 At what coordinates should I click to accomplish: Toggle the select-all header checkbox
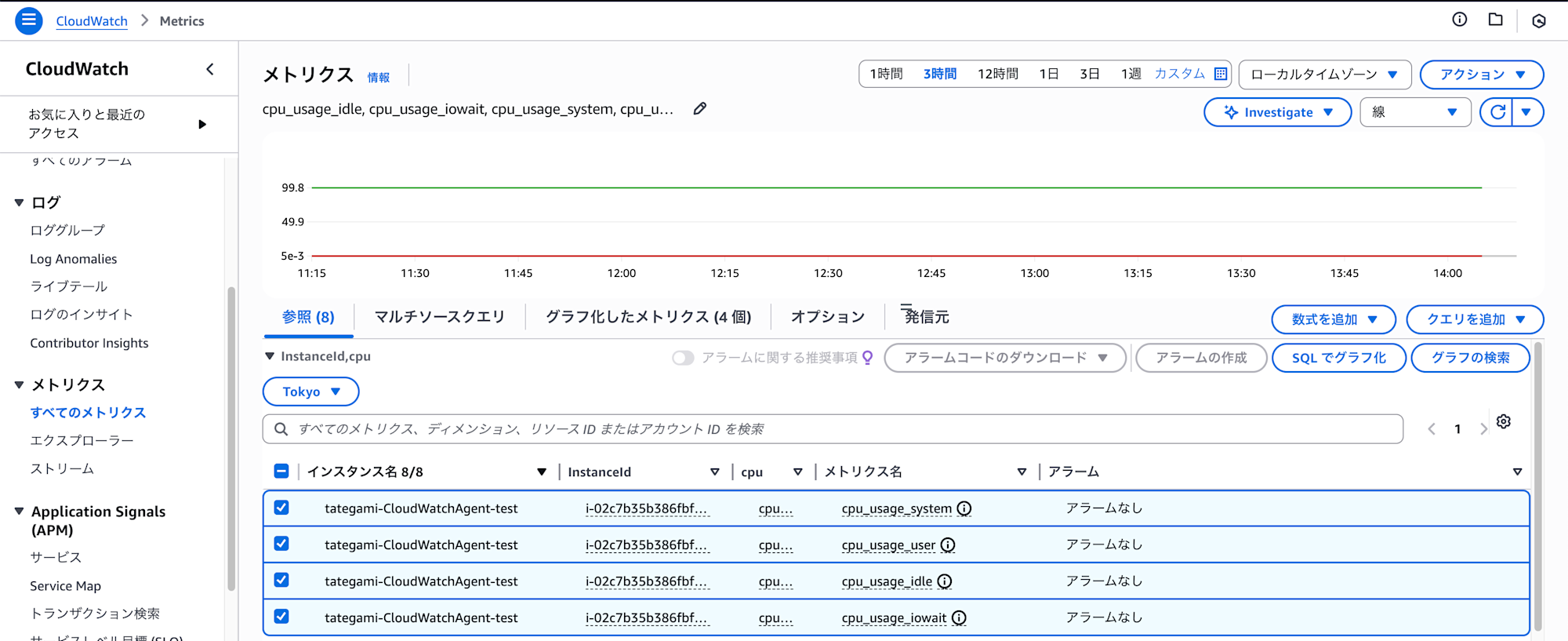281,471
